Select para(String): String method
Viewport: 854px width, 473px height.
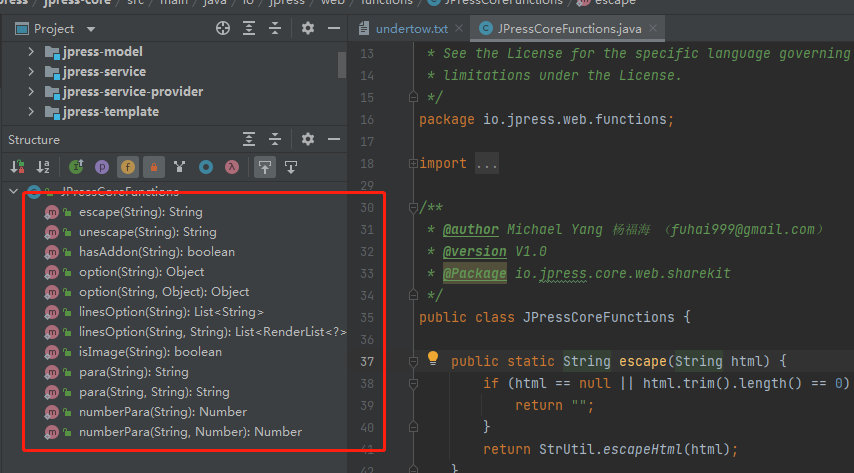point(134,372)
